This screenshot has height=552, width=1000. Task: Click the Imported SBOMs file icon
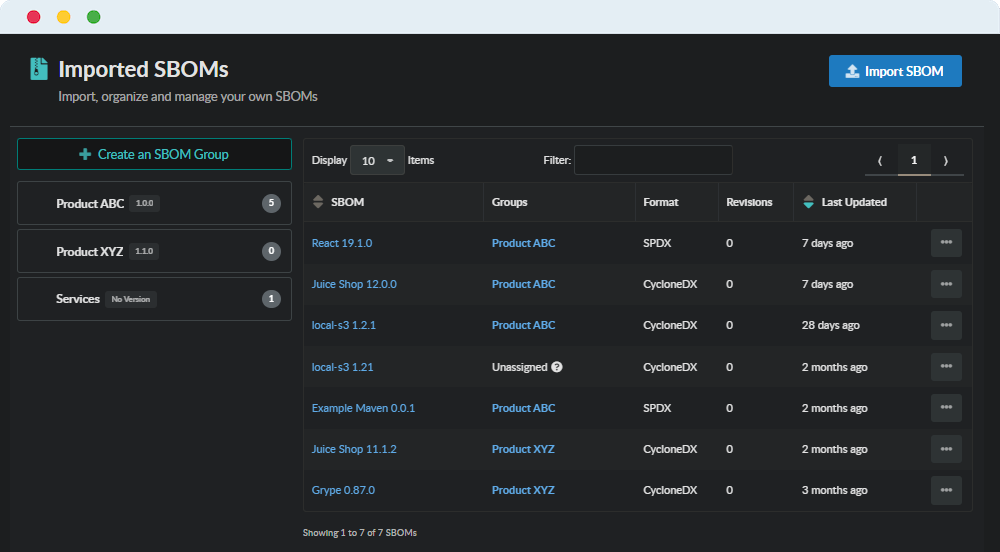click(x=39, y=69)
